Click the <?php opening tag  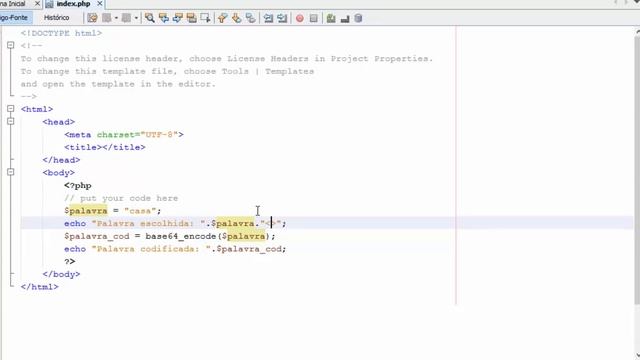click(x=78, y=185)
